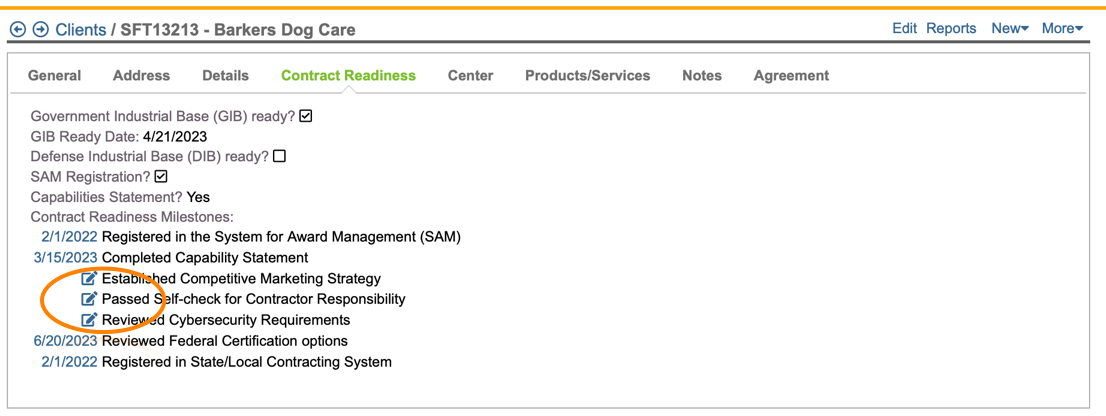Click the 3/15/2023 Completed Capability Statement date
The image size is (1106, 416).
coord(65,258)
